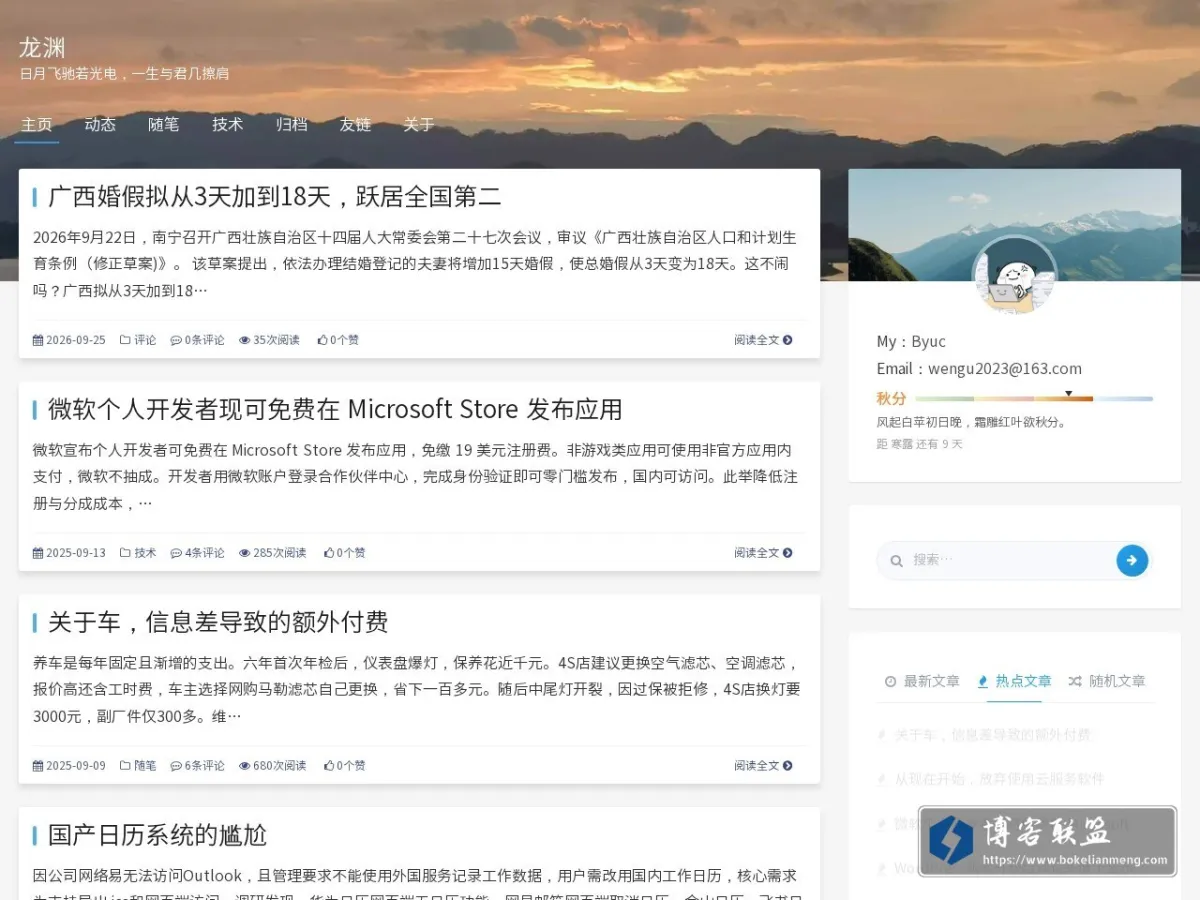The width and height of the screenshot is (1200, 900).
Task: Visit the 友链 menu item
Action: pos(355,125)
